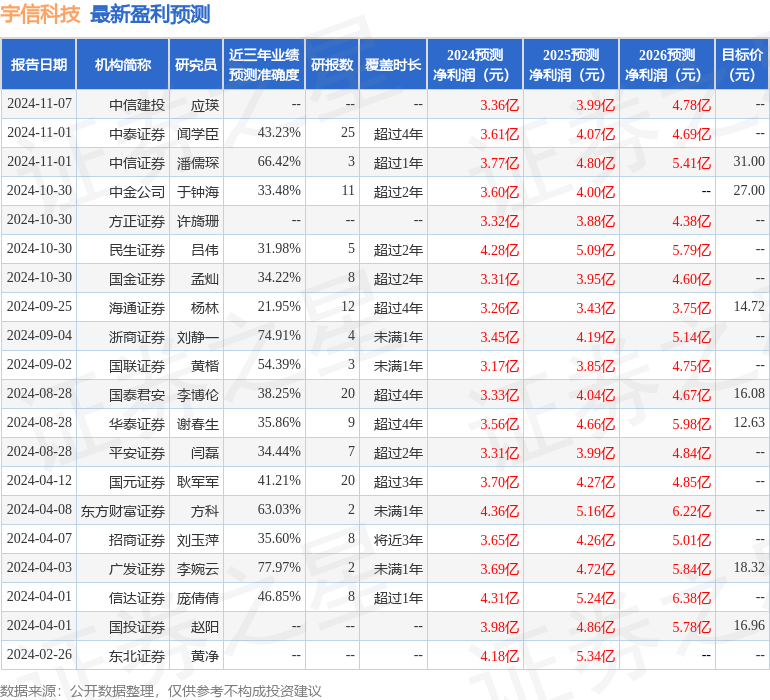Click researcher 孟灿
The width and height of the screenshot is (770, 700).
coord(205,279)
